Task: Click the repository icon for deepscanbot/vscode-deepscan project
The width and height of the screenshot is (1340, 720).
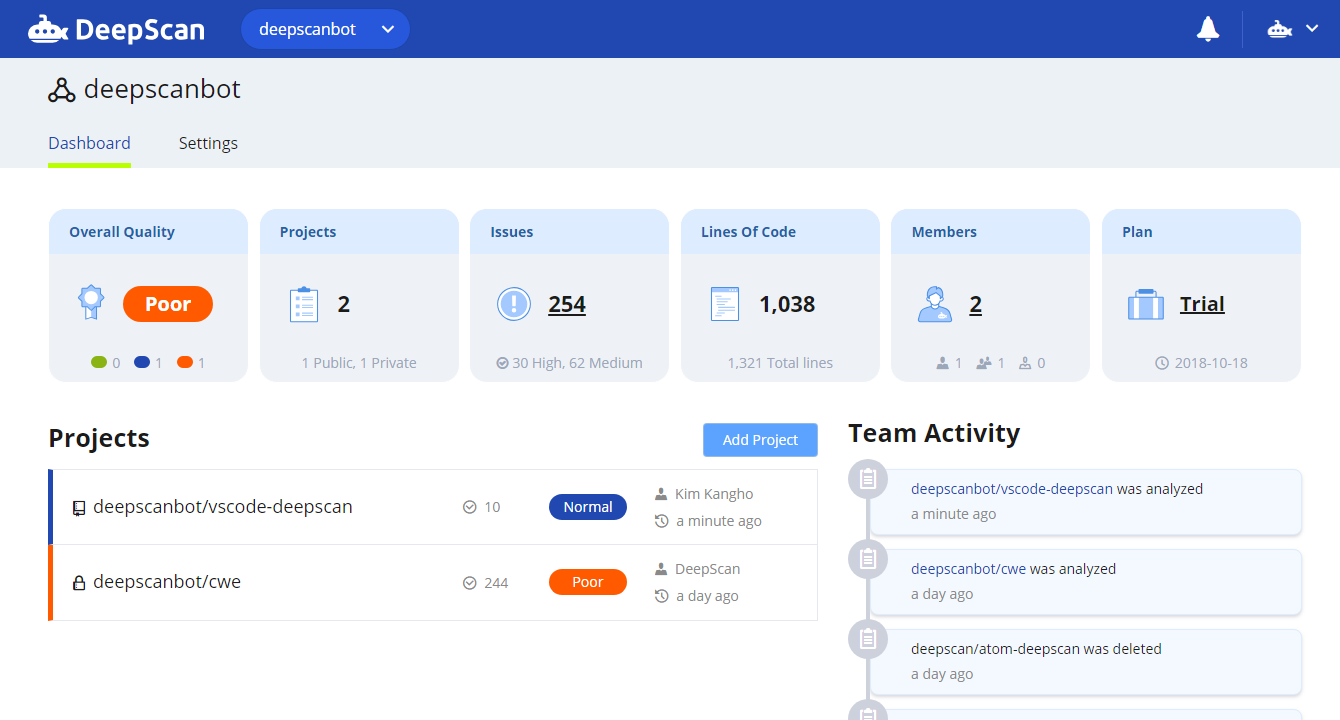Action: [x=79, y=508]
